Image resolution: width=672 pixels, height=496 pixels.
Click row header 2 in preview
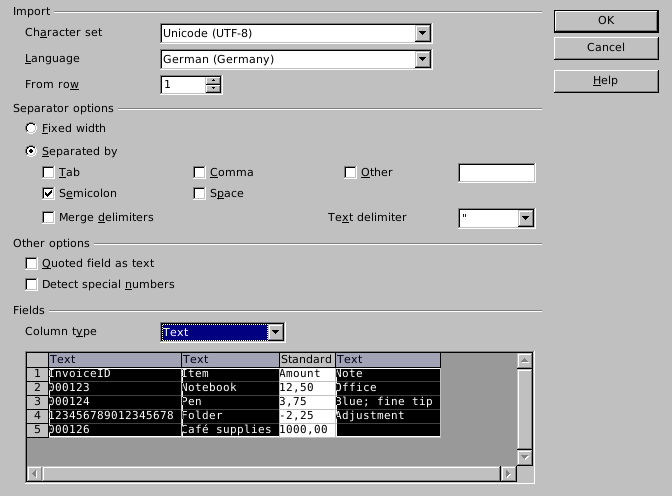pos(37,388)
